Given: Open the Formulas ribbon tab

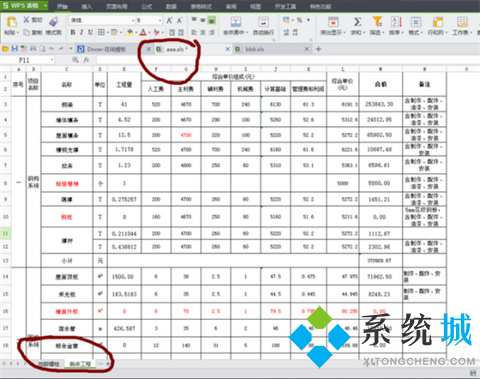Looking at the screenshot, I should point(146,6).
